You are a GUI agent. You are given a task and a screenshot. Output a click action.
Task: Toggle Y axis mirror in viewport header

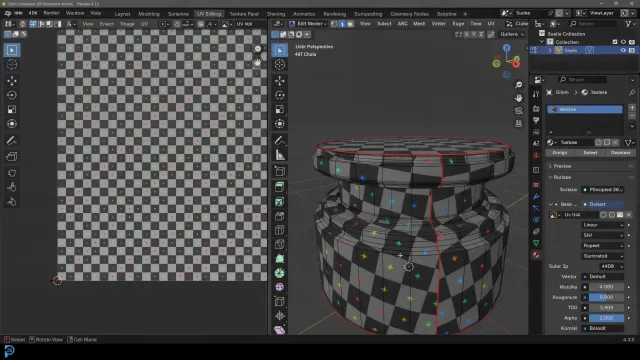pyautogui.click(x=473, y=35)
